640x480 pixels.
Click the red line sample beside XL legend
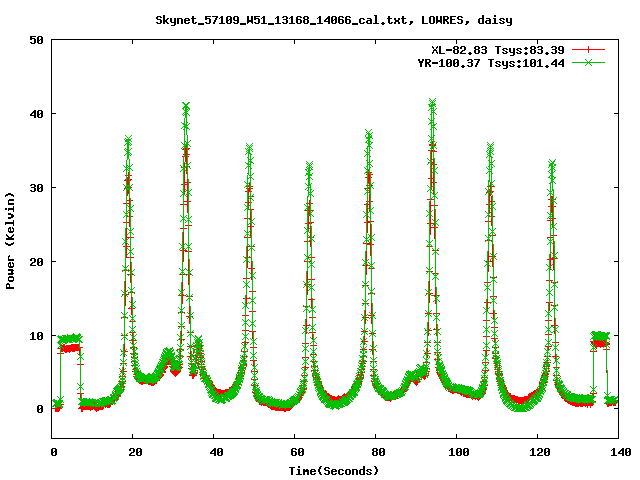[588, 50]
